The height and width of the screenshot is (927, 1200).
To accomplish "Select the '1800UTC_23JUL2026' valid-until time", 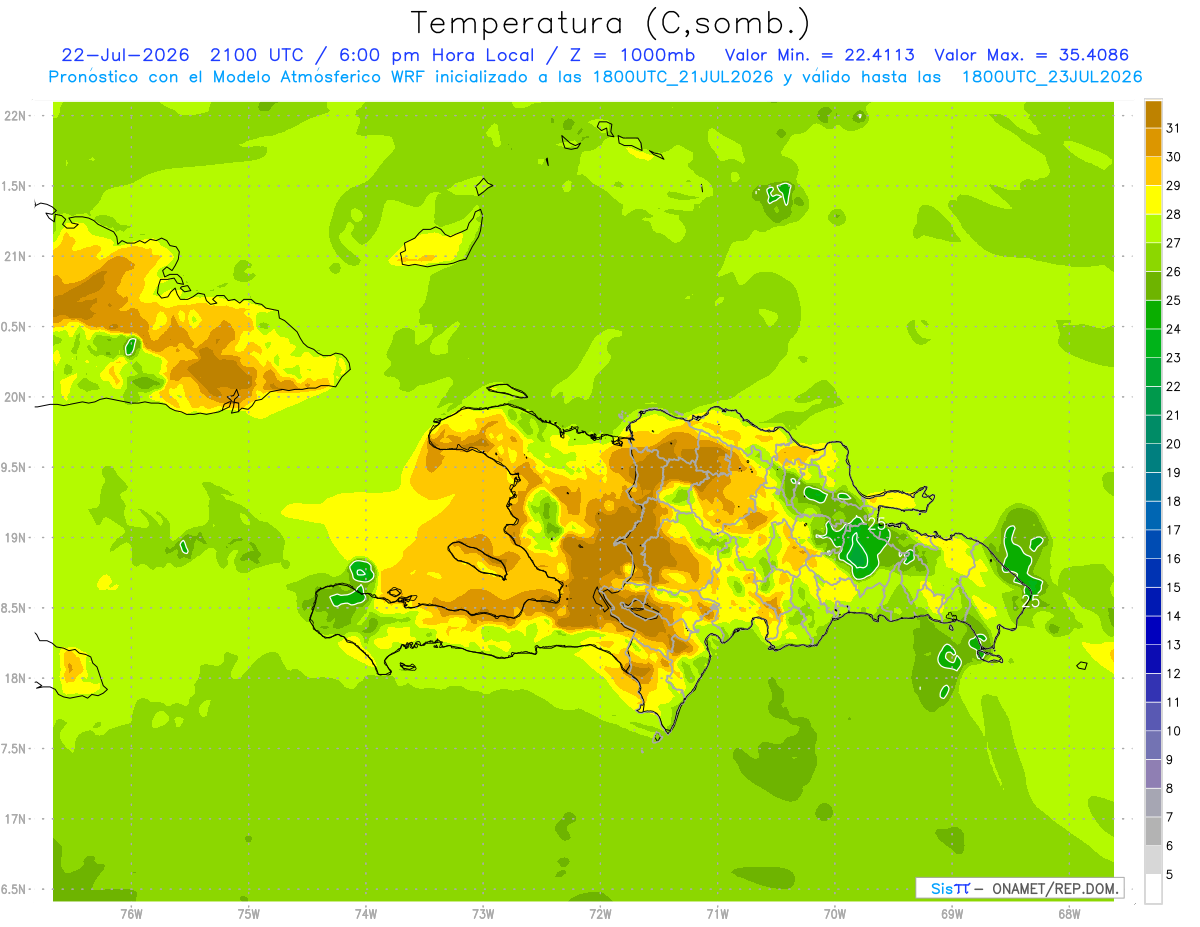I will 1052,77.
